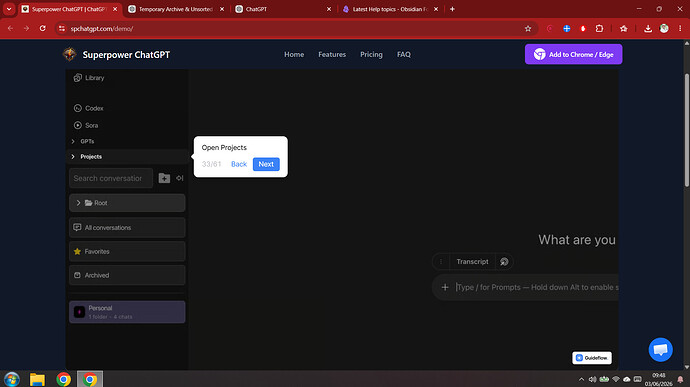
Task: Open a new browser tab
Action: pos(452,9)
